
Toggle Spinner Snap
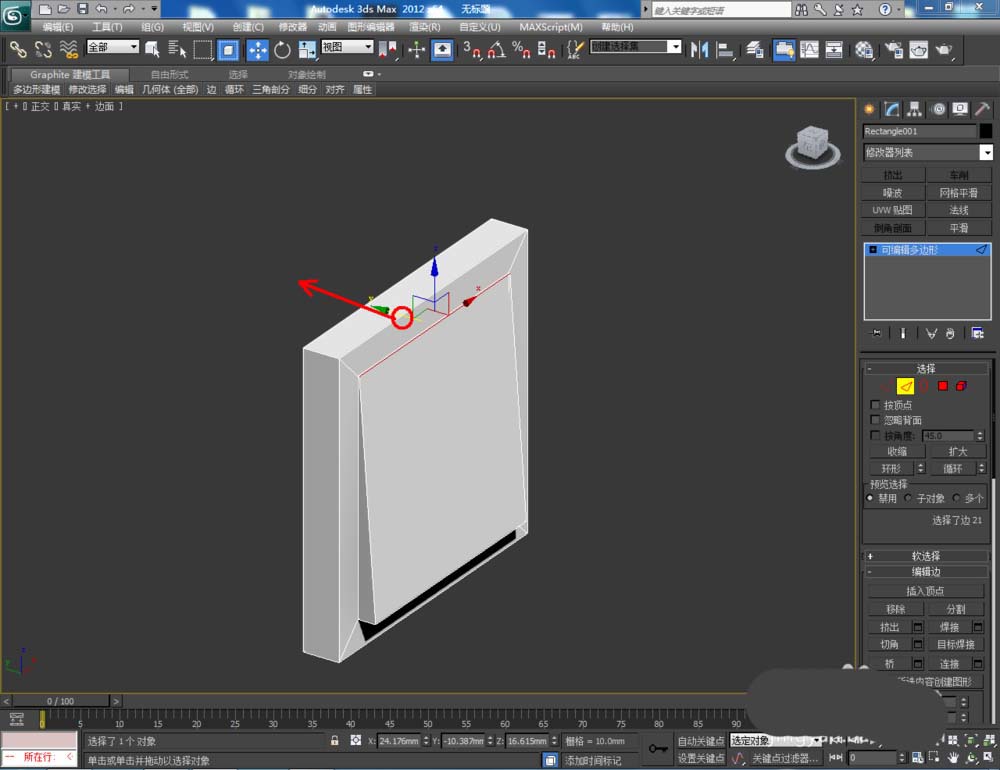click(x=546, y=49)
